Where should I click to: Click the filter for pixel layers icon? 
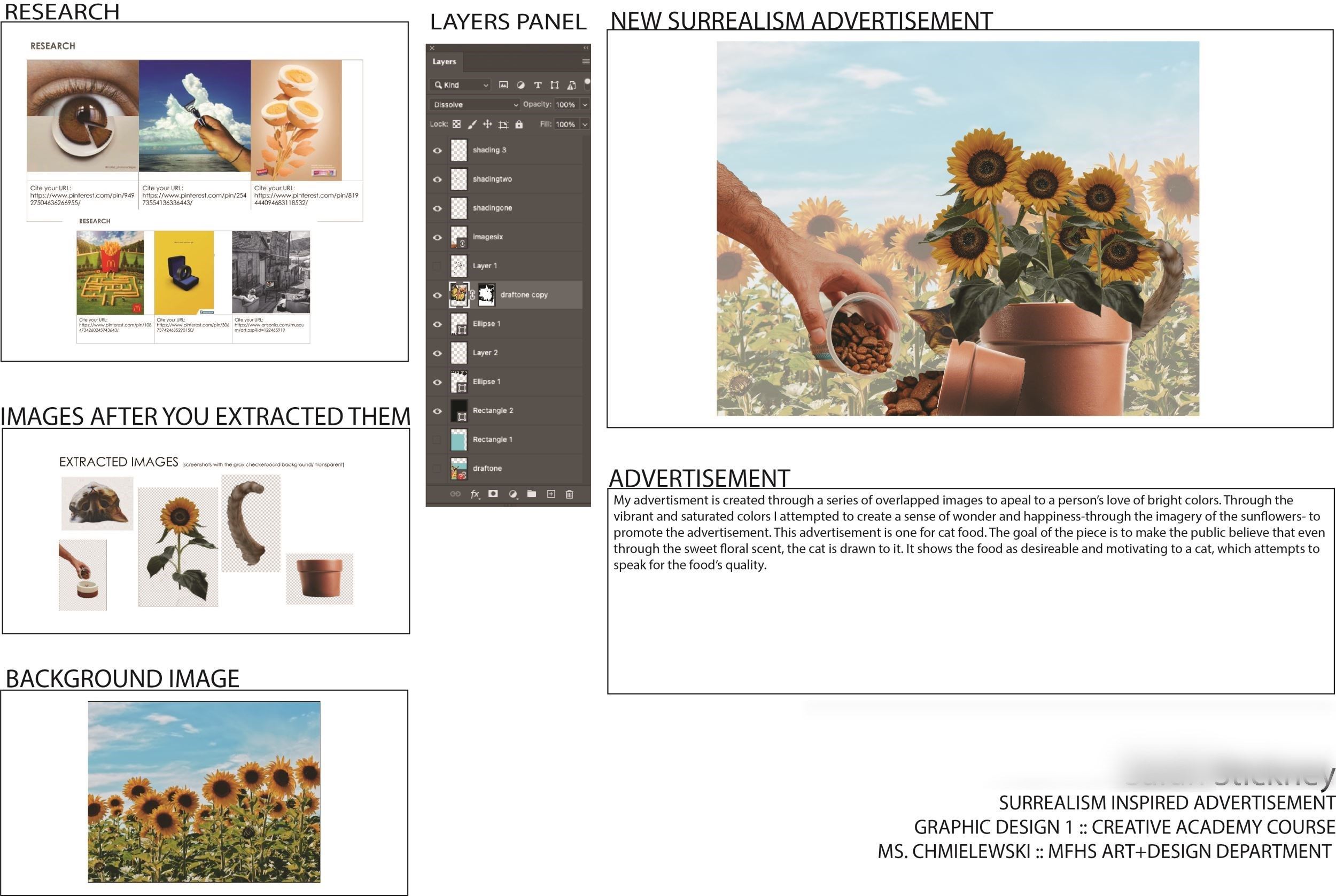click(x=503, y=85)
